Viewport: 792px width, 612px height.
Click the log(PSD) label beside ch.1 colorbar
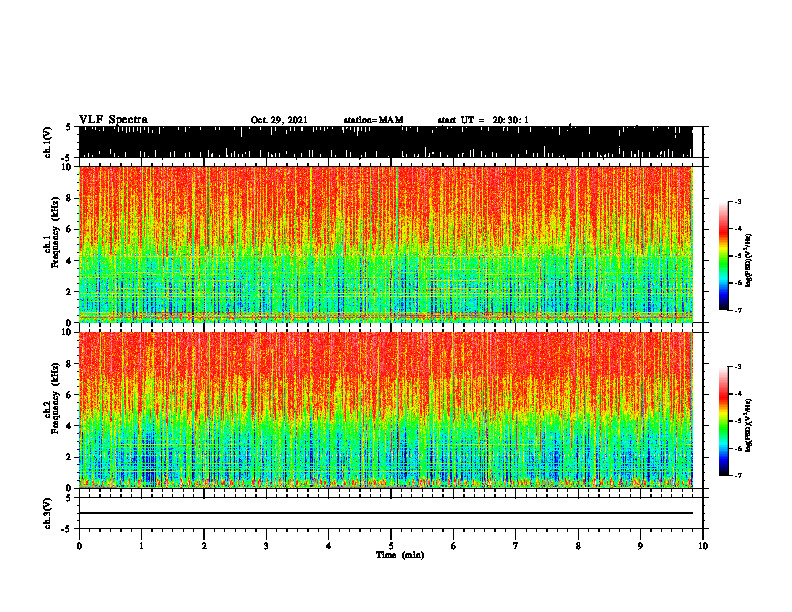click(x=749, y=261)
